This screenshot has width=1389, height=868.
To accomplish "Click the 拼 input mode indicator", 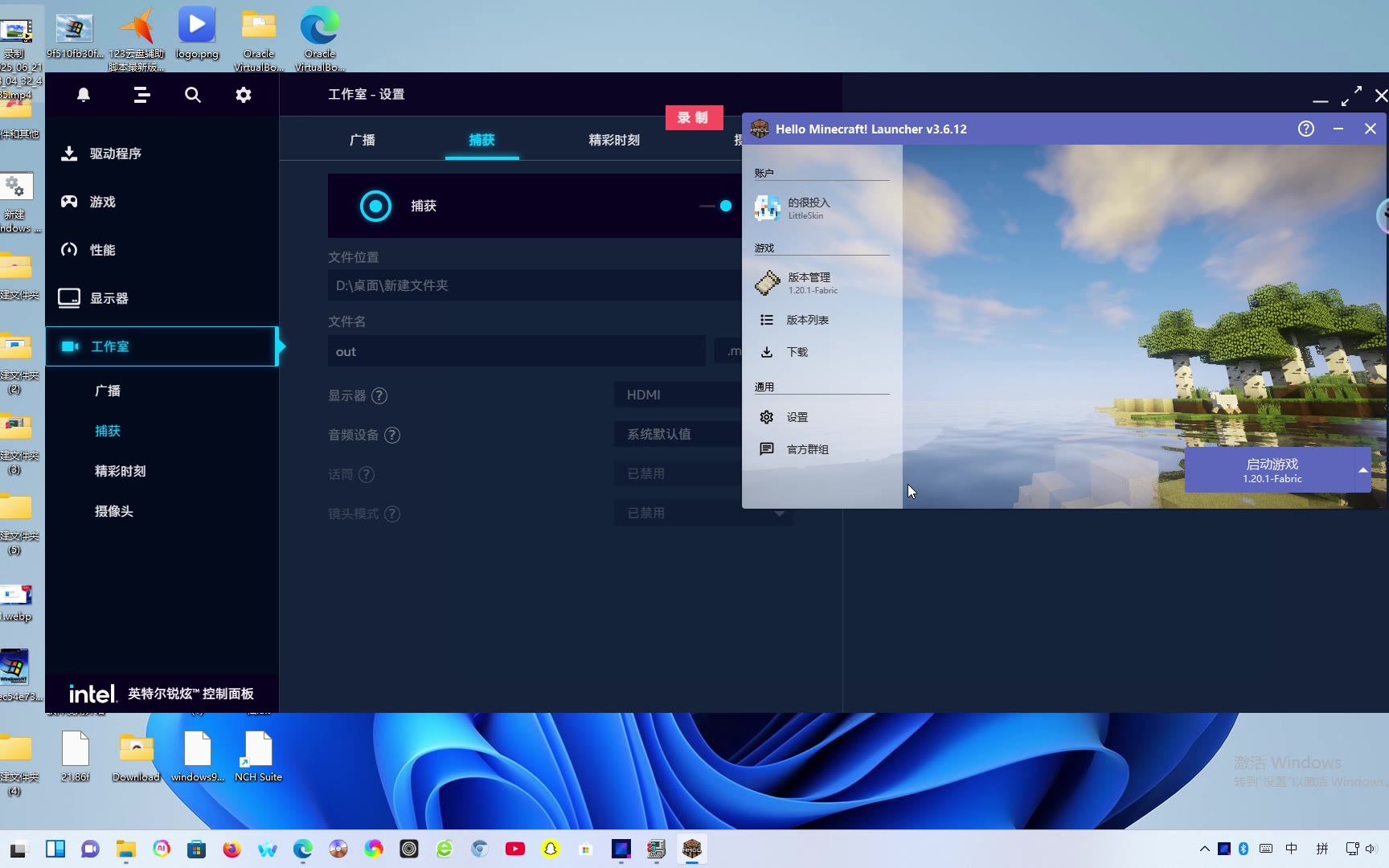I will pos(1322,849).
